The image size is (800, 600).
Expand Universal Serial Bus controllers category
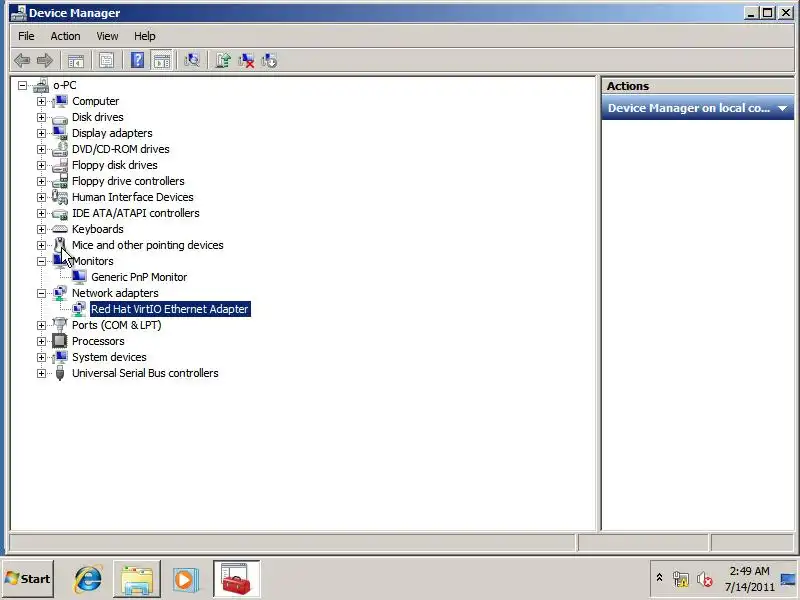(x=41, y=373)
